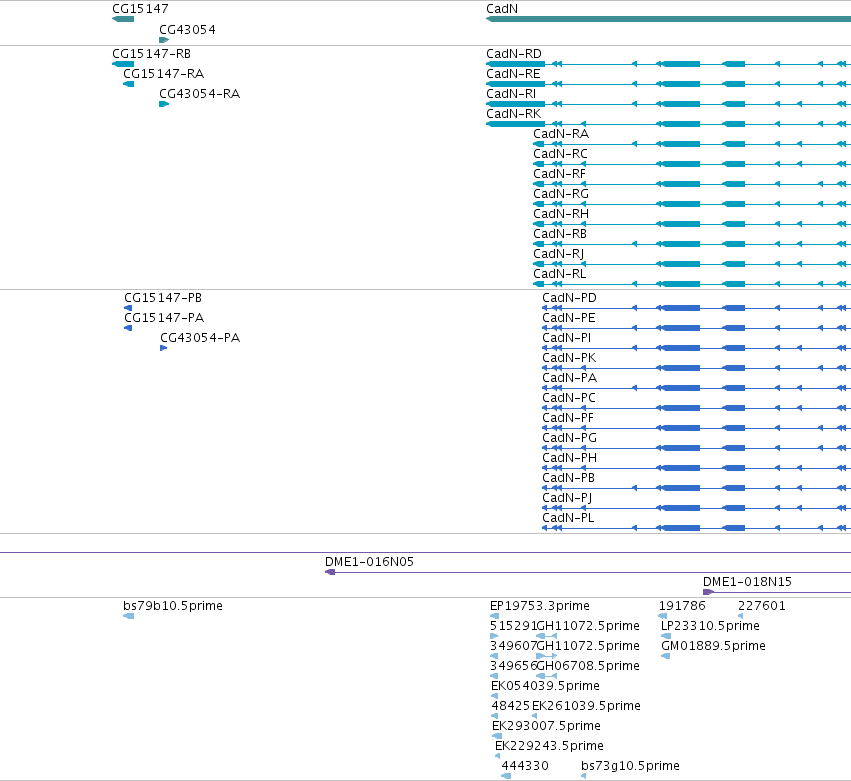The height and width of the screenshot is (781, 851).
Task: Choose the CadN-RC transcript label
Action: (560, 154)
